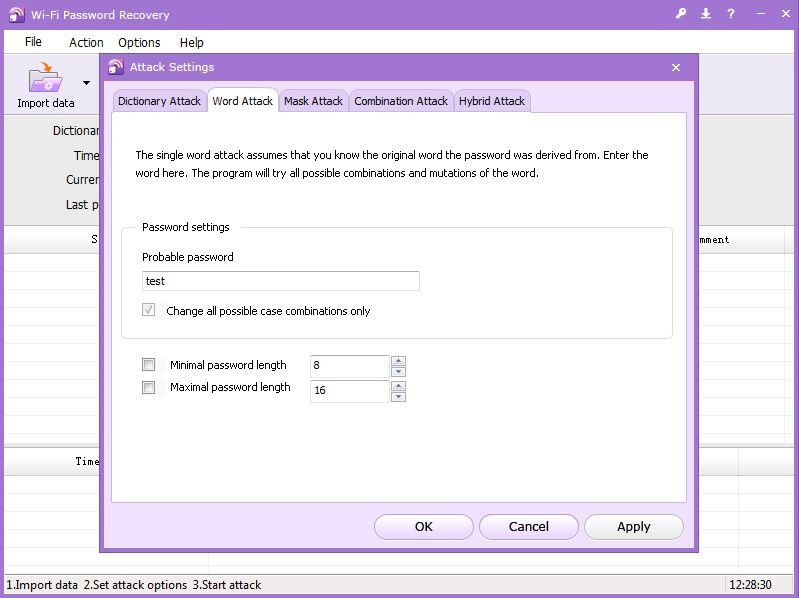Minimize the Wi-Fi Password Recovery window
799x598 pixels.
[x=761, y=14]
